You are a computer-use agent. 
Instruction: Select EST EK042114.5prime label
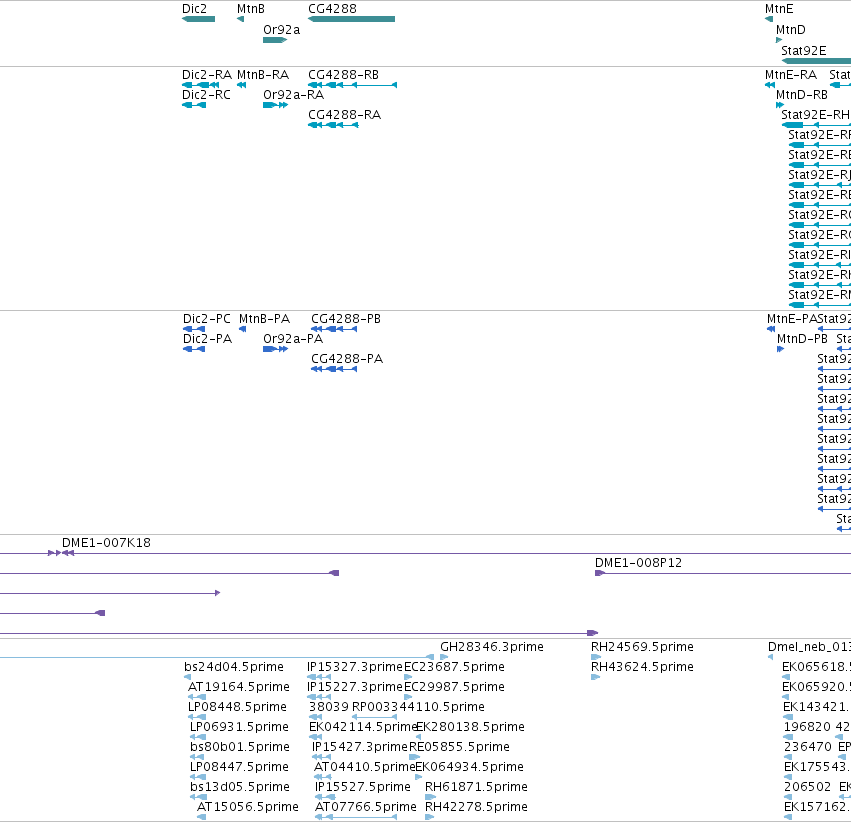pos(363,727)
